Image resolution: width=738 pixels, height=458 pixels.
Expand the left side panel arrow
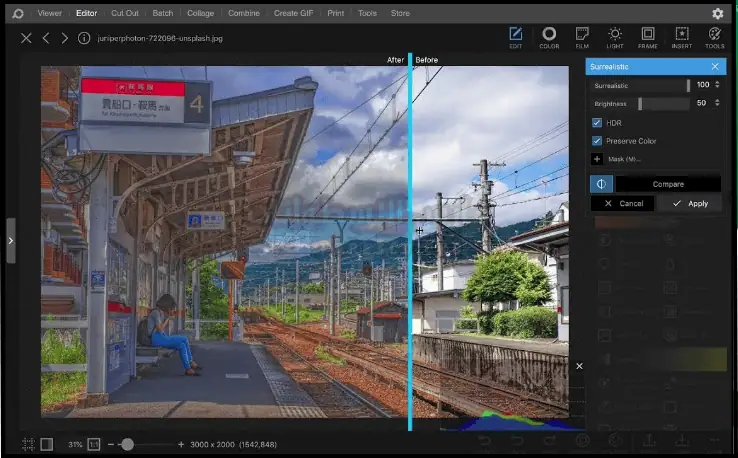click(10, 240)
